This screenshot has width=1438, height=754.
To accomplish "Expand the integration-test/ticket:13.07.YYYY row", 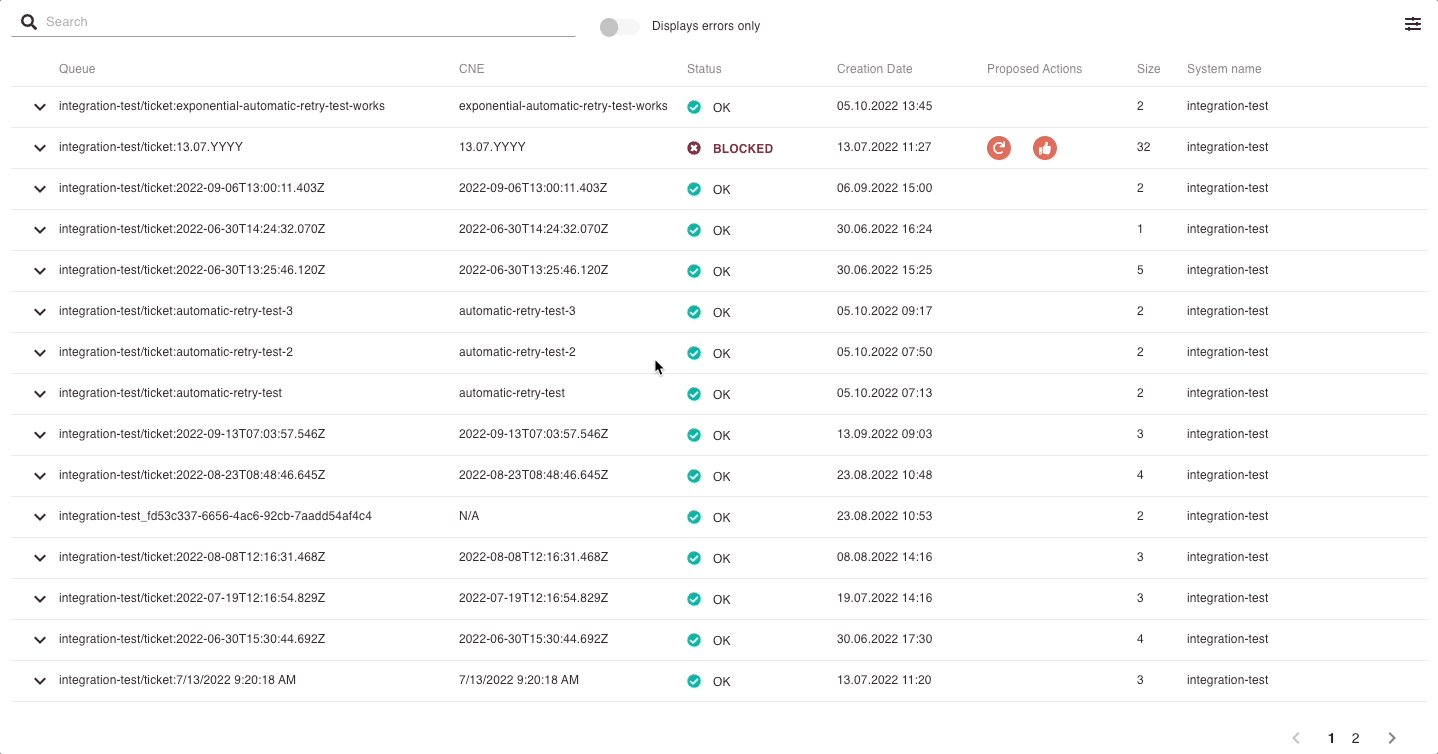I will (x=39, y=147).
